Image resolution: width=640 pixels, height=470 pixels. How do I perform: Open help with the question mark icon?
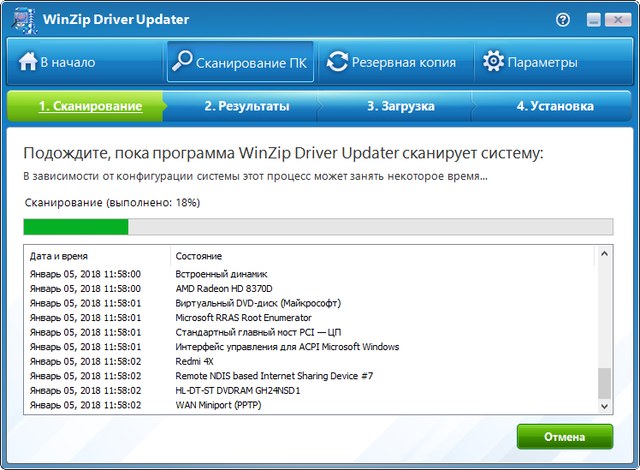(x=565, y=19)
